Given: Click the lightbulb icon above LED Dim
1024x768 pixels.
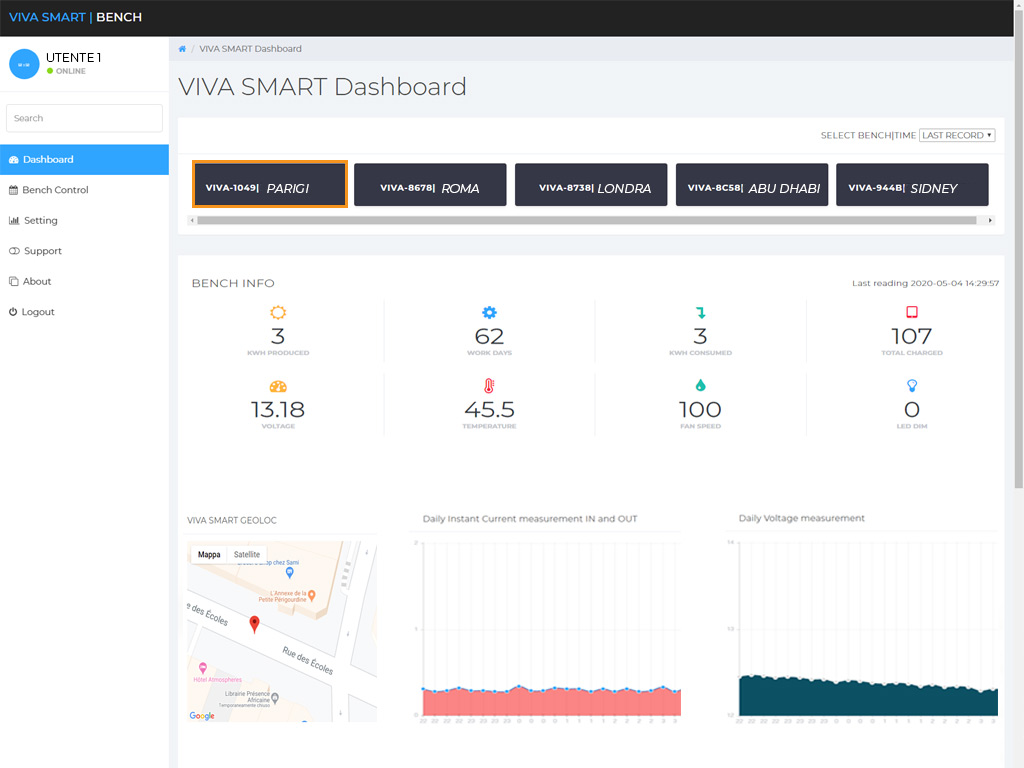Looking at the screenshot, I should click(x=912, y=386).
